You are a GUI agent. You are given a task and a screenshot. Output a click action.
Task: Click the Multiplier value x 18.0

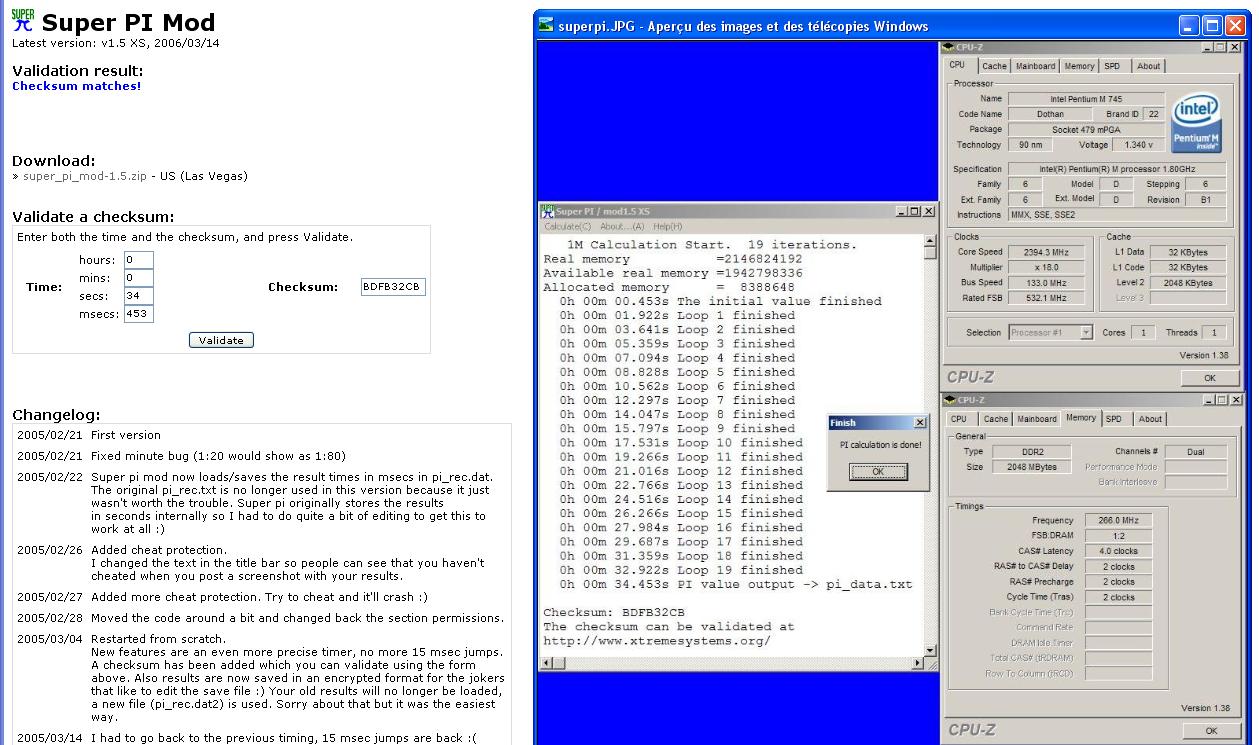coord(1046,267)
